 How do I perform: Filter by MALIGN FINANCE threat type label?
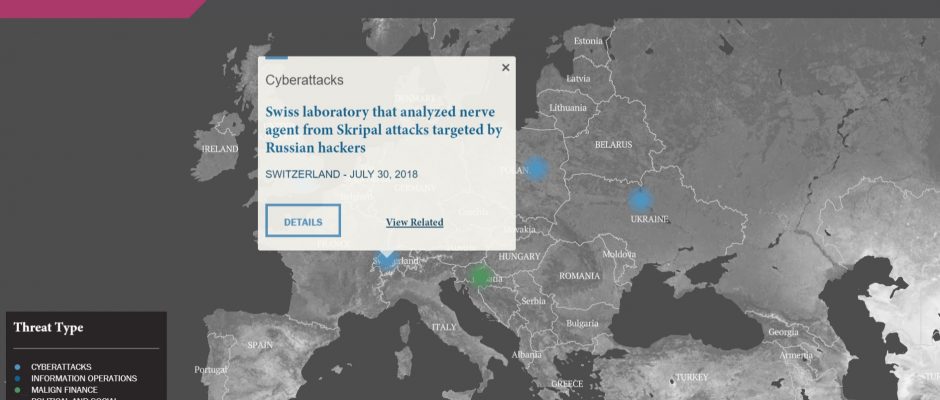64,390
